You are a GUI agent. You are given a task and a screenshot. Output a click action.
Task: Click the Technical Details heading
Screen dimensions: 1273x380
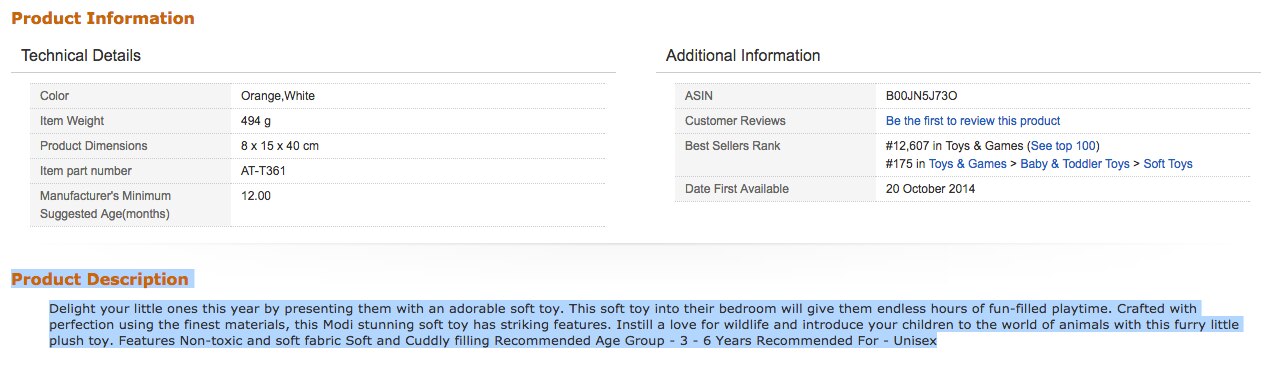(x=81, y=56)
